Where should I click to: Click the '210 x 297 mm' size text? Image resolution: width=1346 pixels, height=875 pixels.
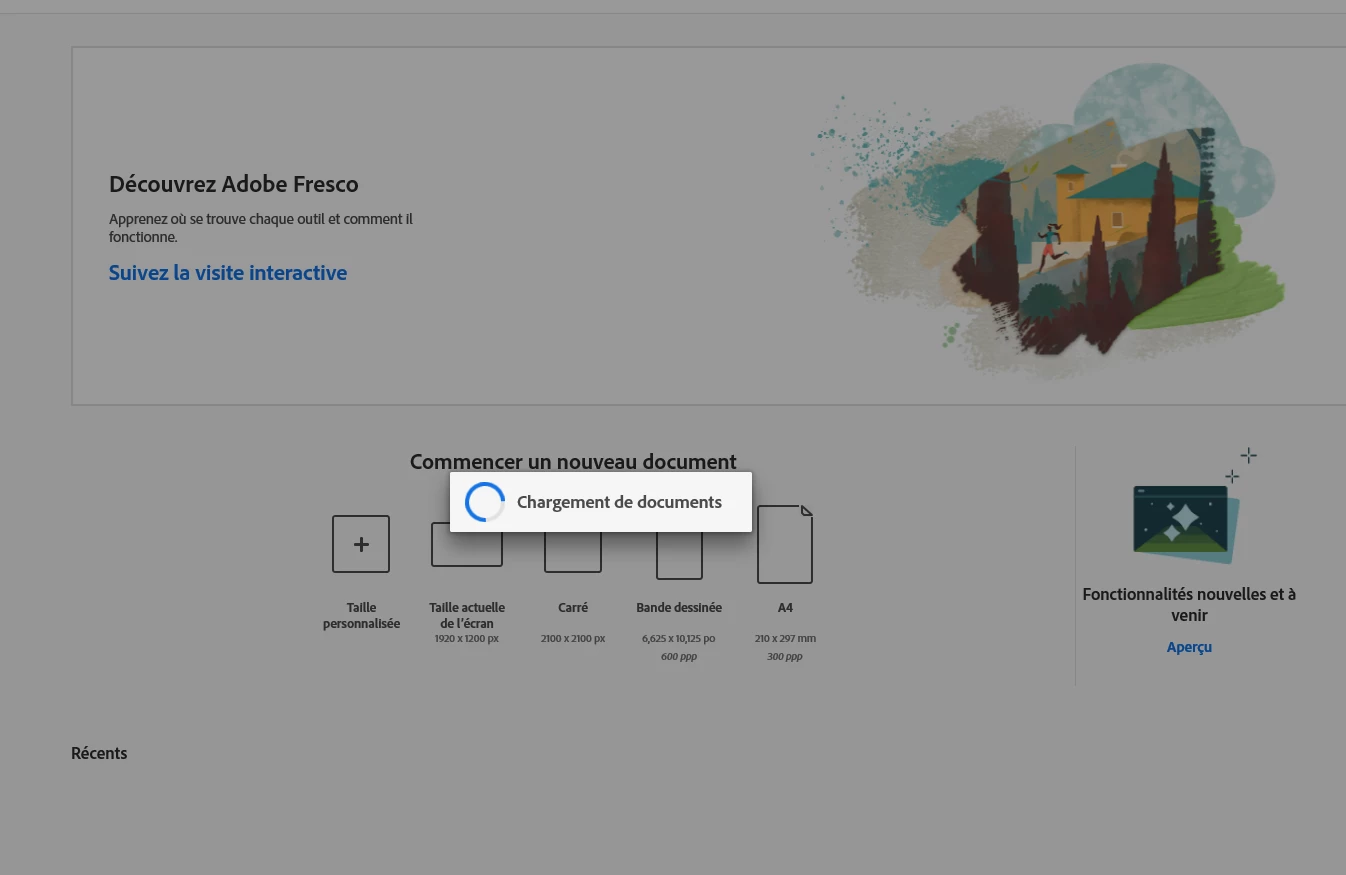click(785, 638)
